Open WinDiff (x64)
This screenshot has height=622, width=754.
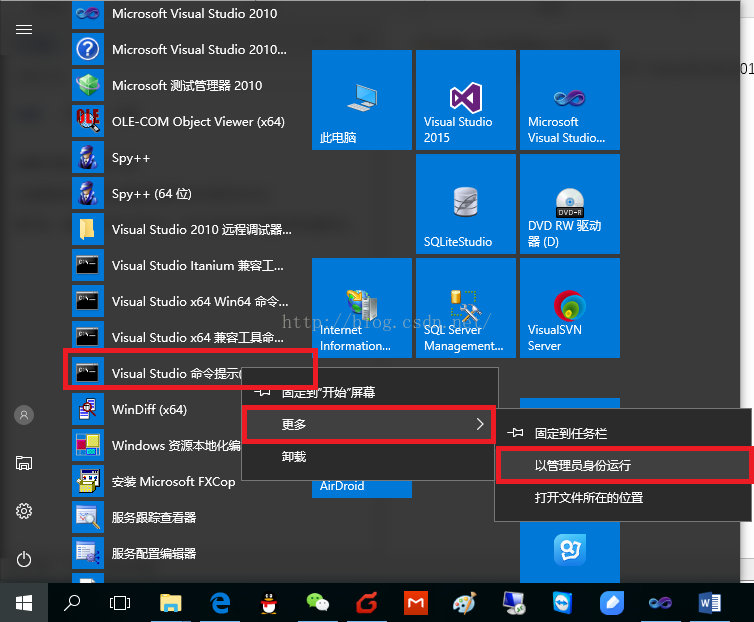click(156, 409)
